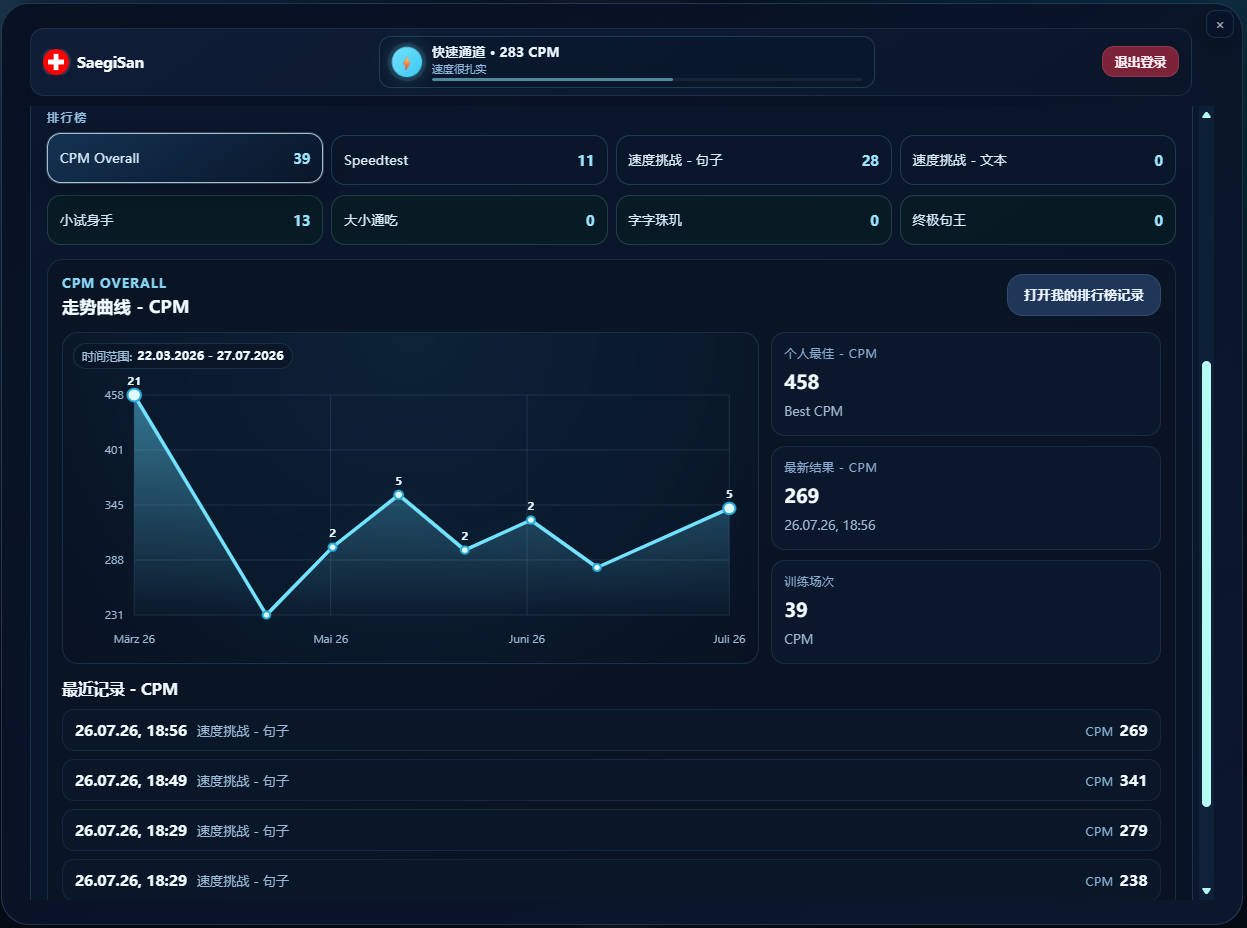
Task: Open the 18:49 record with CPM 341
Action: (611, 780)
